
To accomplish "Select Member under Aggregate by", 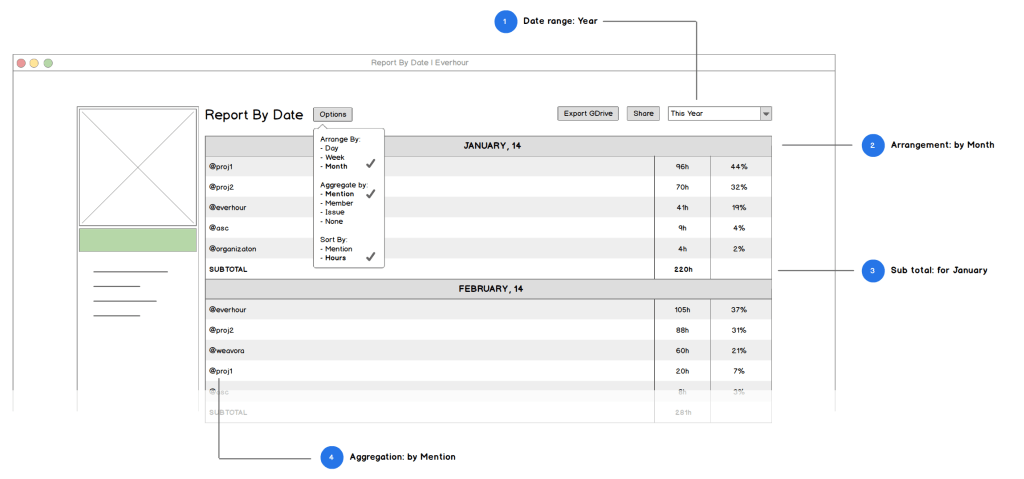I will click(339, 203).
